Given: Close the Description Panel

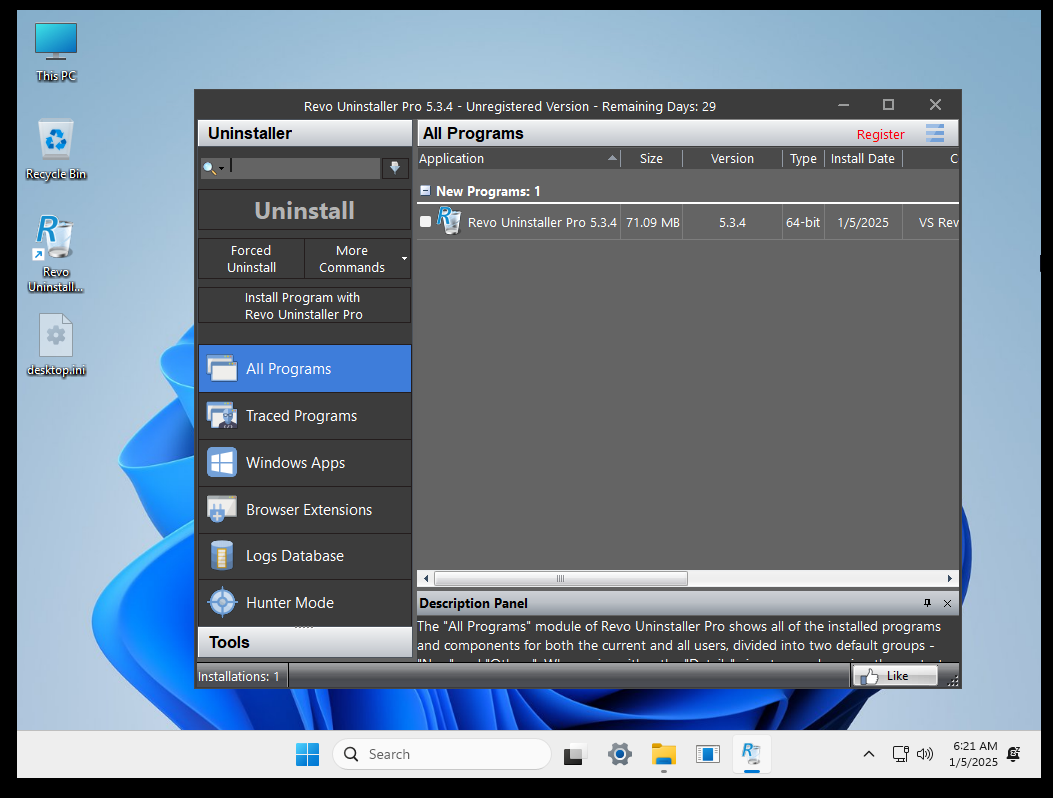Looking at the screenshot, I should coord(948,603).
